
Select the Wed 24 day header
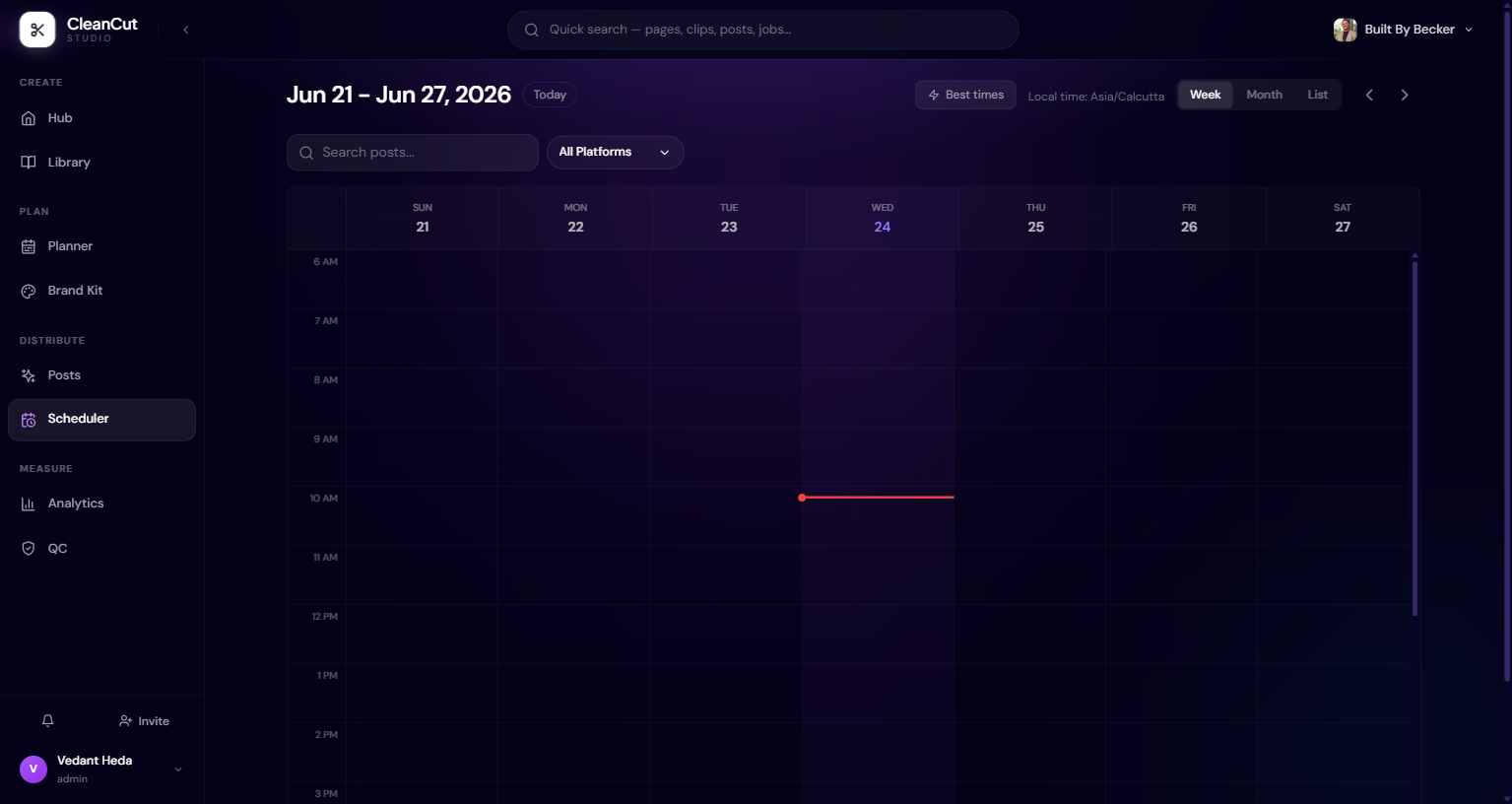click(x=883, y=218)
